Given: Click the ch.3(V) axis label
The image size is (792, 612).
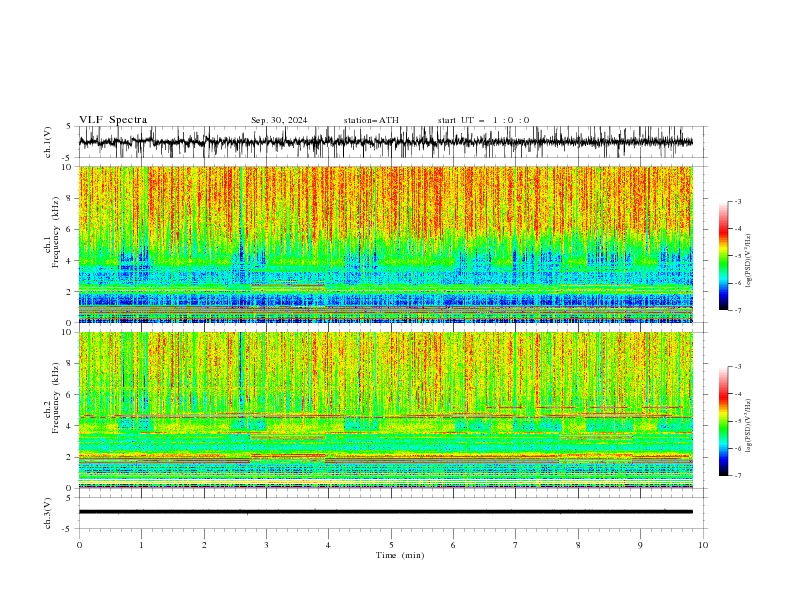Looking at the screenshot, I should coord(48,513).
